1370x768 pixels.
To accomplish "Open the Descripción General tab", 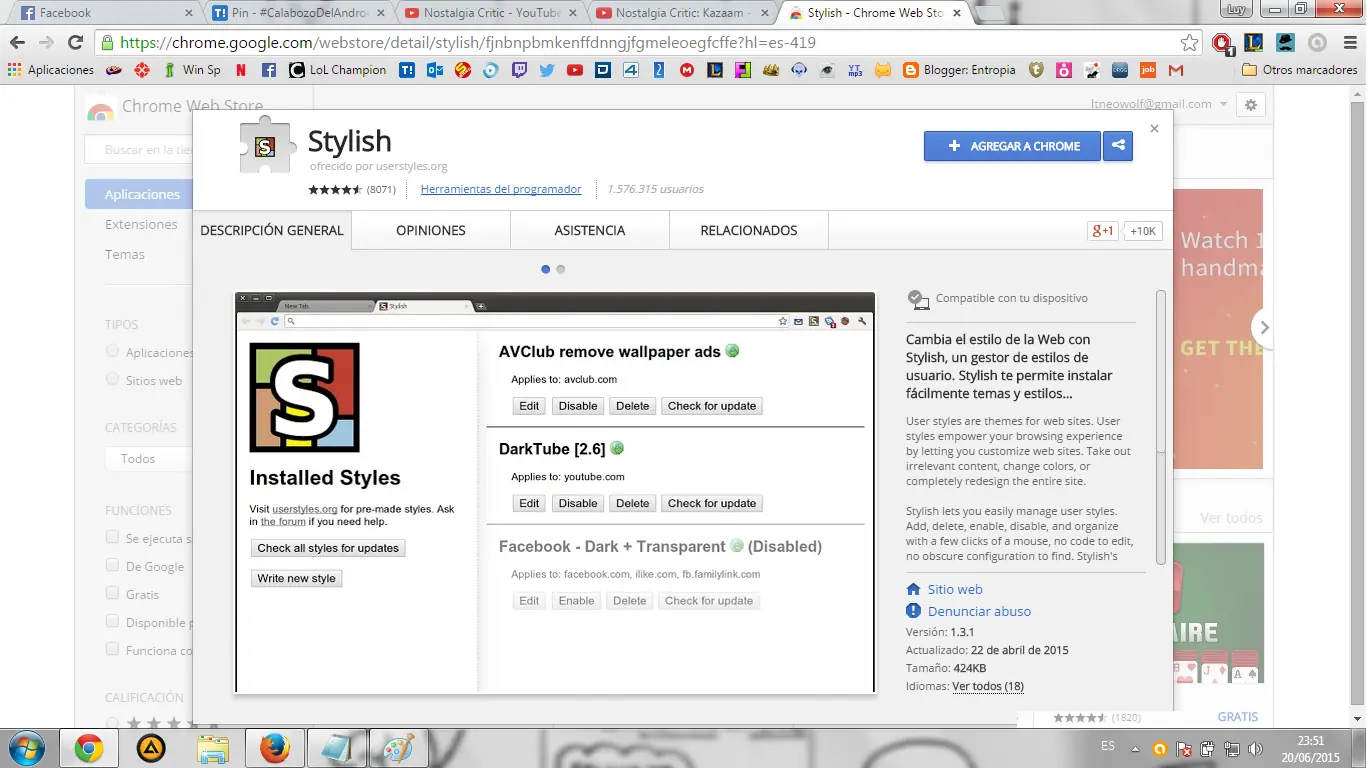I will pyautogui.click(x=272, y=230).
